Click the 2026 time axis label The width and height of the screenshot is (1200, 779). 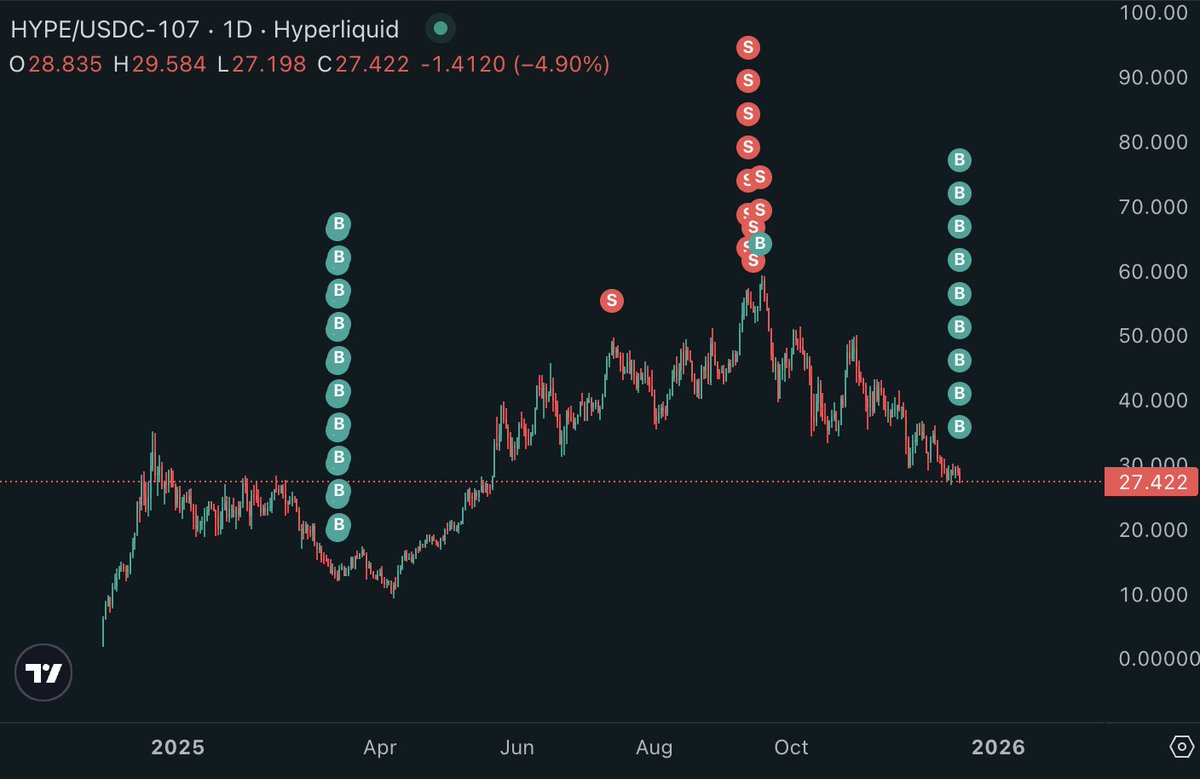point(998,747)
